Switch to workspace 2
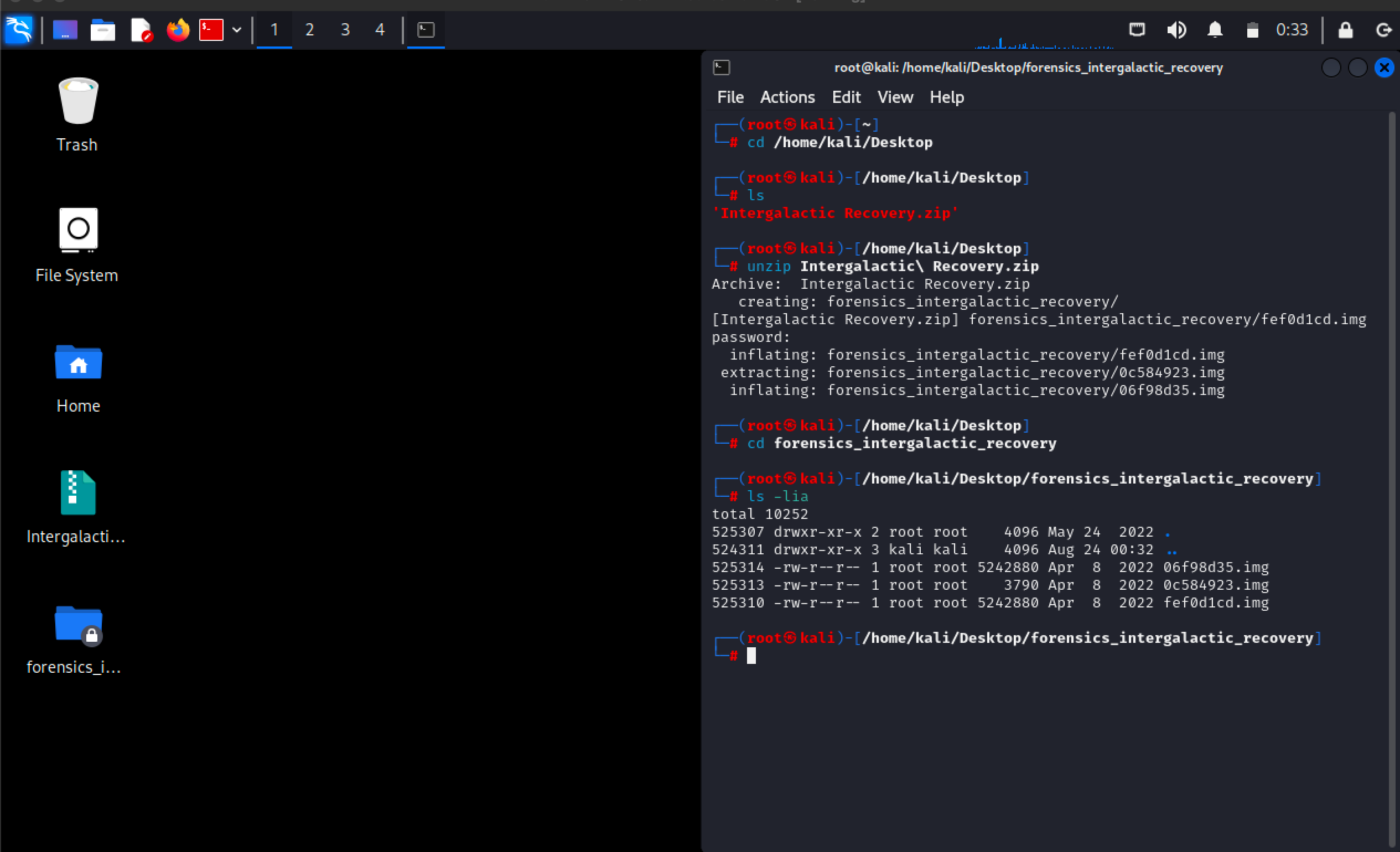This screenshot has height=852, width=1400. [x=310, y=29]
